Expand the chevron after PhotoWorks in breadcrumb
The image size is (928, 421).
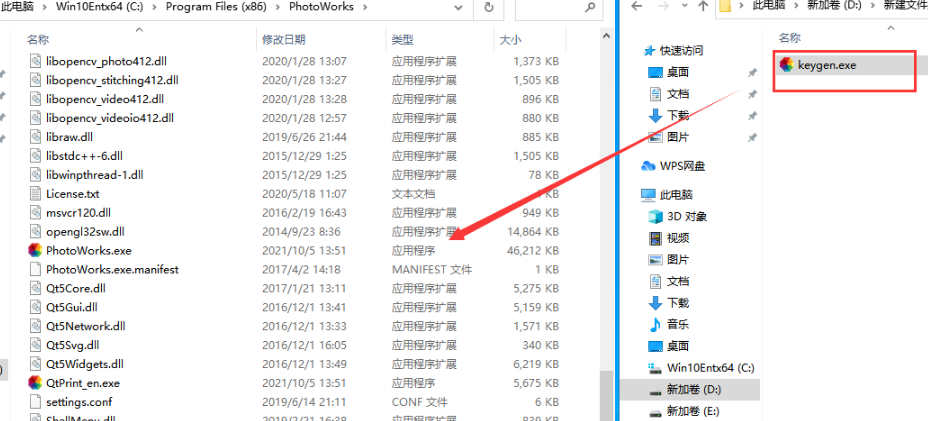364,7
